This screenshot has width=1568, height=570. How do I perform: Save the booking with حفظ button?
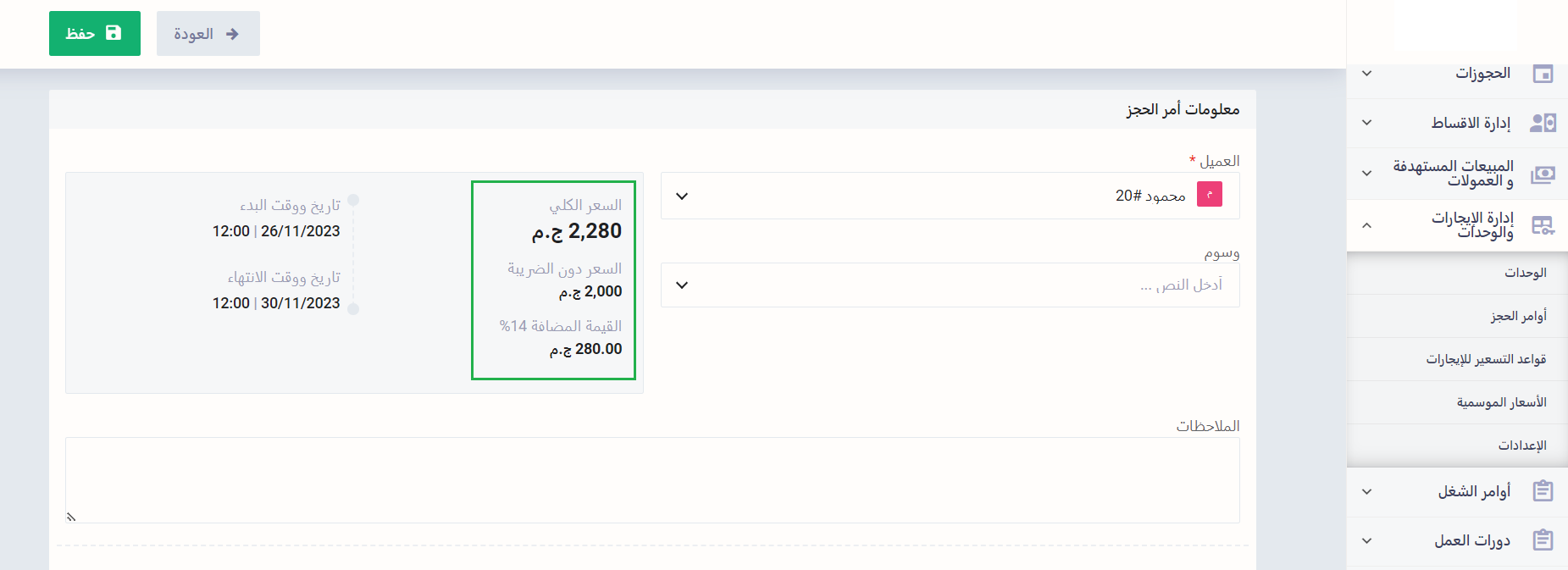pos(95,34)
